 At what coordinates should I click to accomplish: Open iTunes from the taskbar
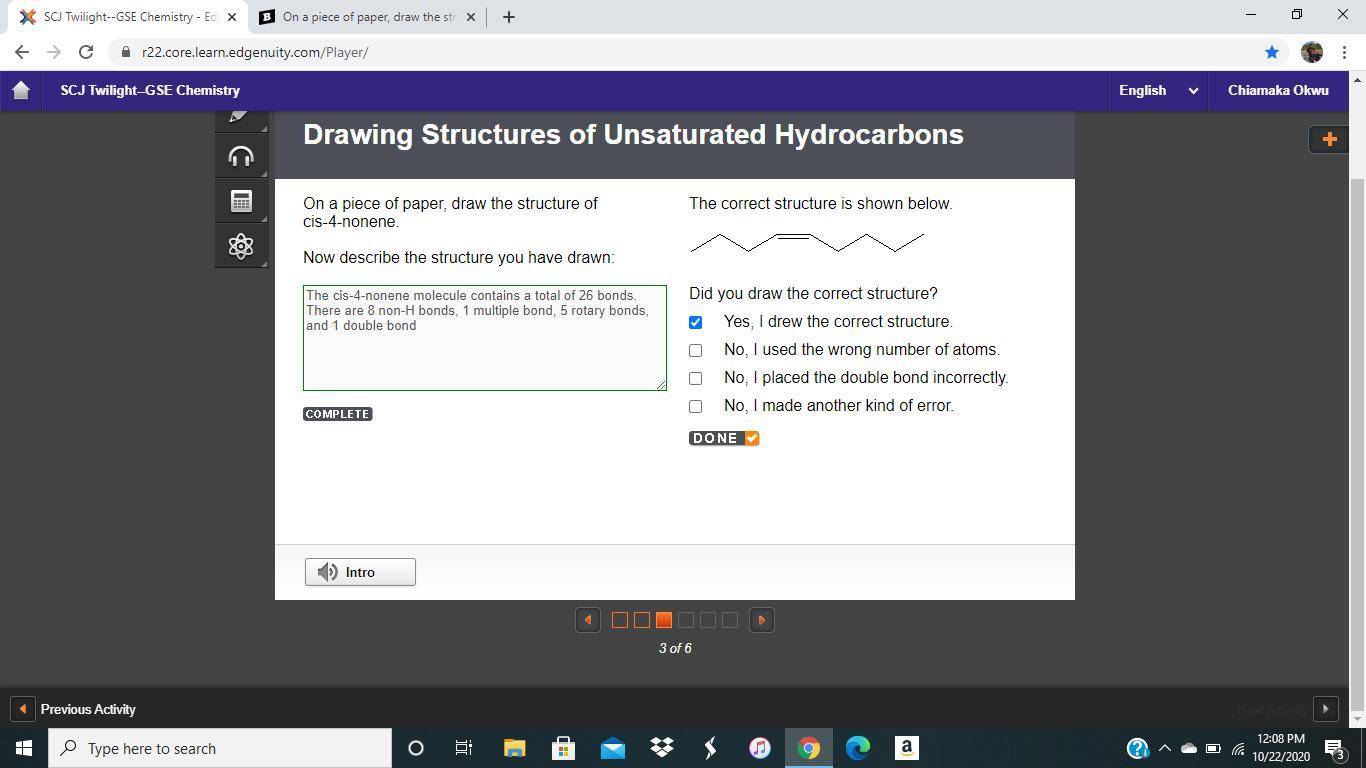point(759,748)
